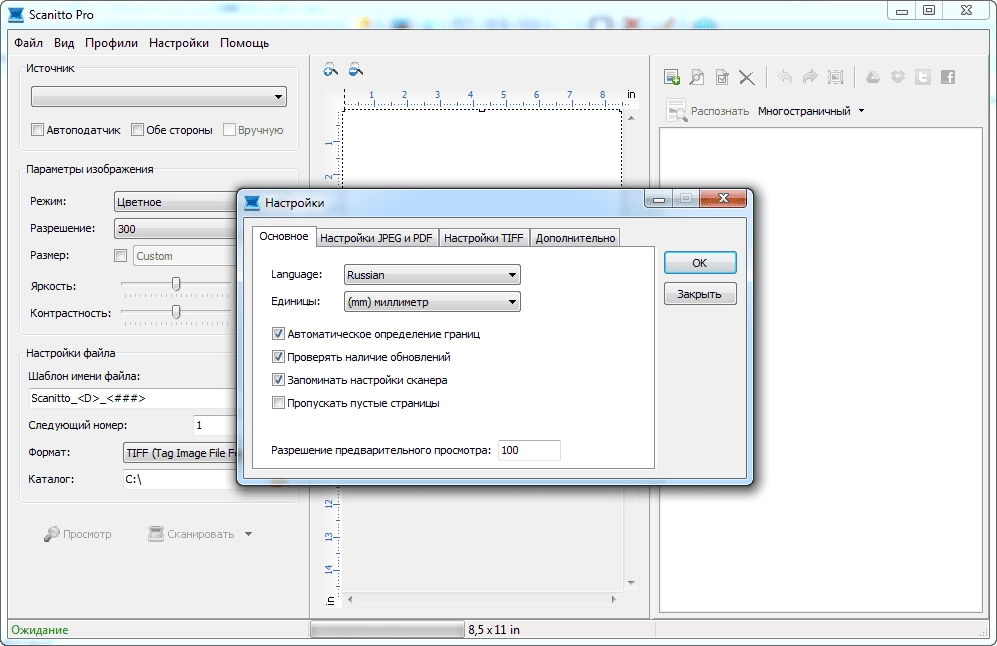The height and width of the screenshot is (646, 997).
Task: Click the Dropbox upload icon
Action: [898, 78]
